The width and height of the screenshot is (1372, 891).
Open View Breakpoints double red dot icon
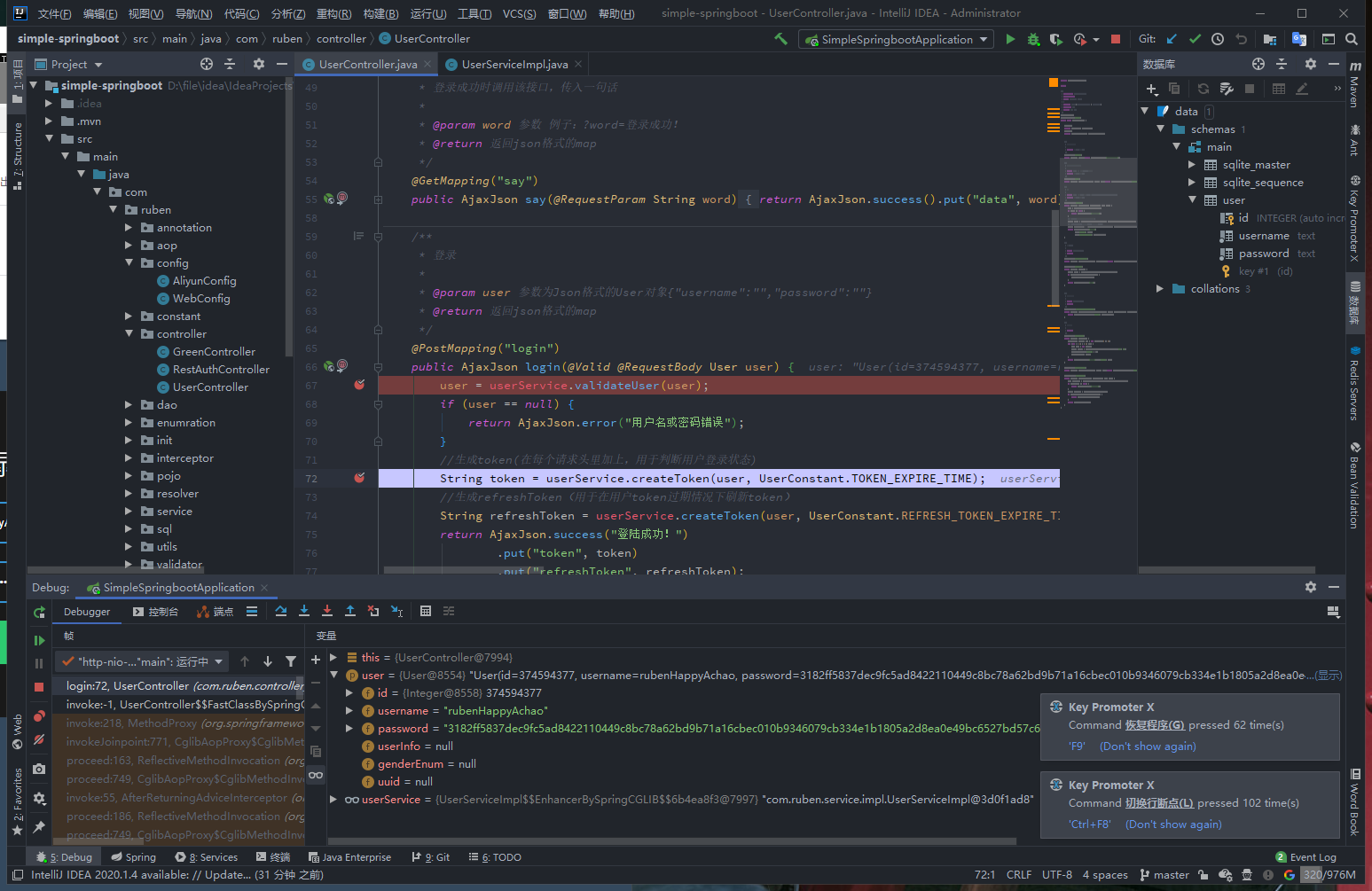(x=39, y=716)
